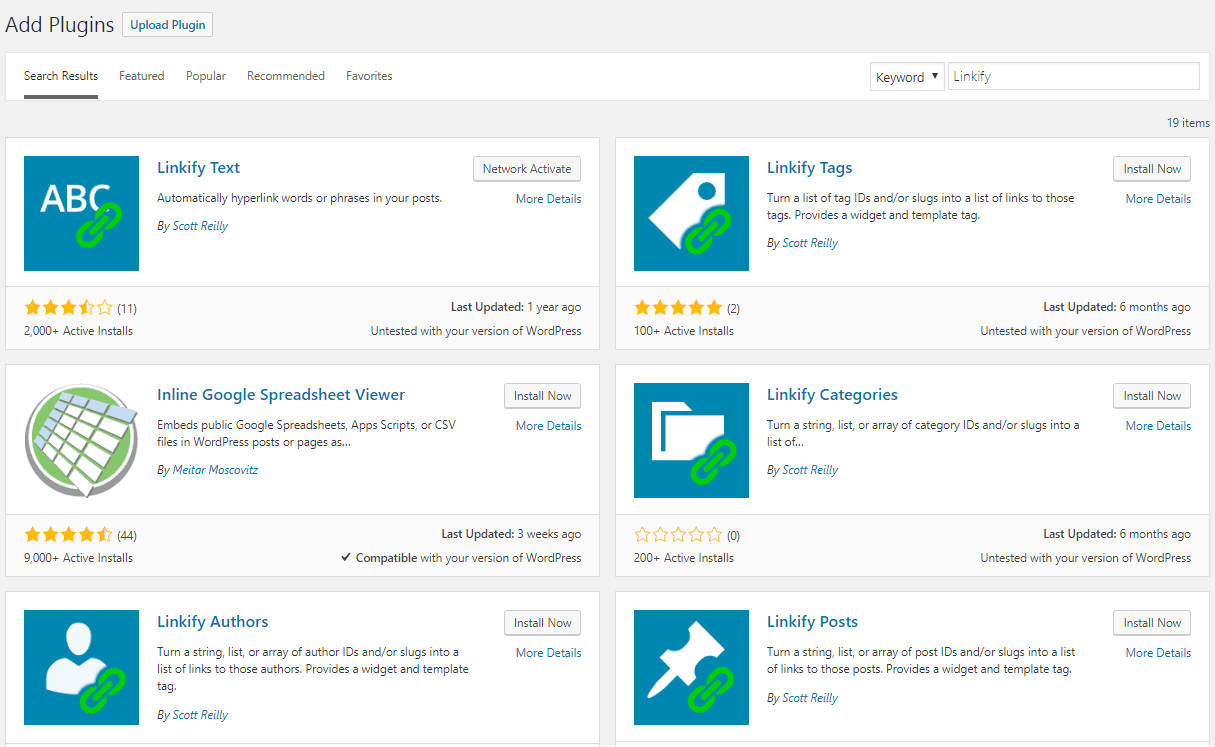Focus the plugin search field containing Linkify
Image resolution: width=1215 pixels, height=747 pixels.
(x=1072, y=77)
